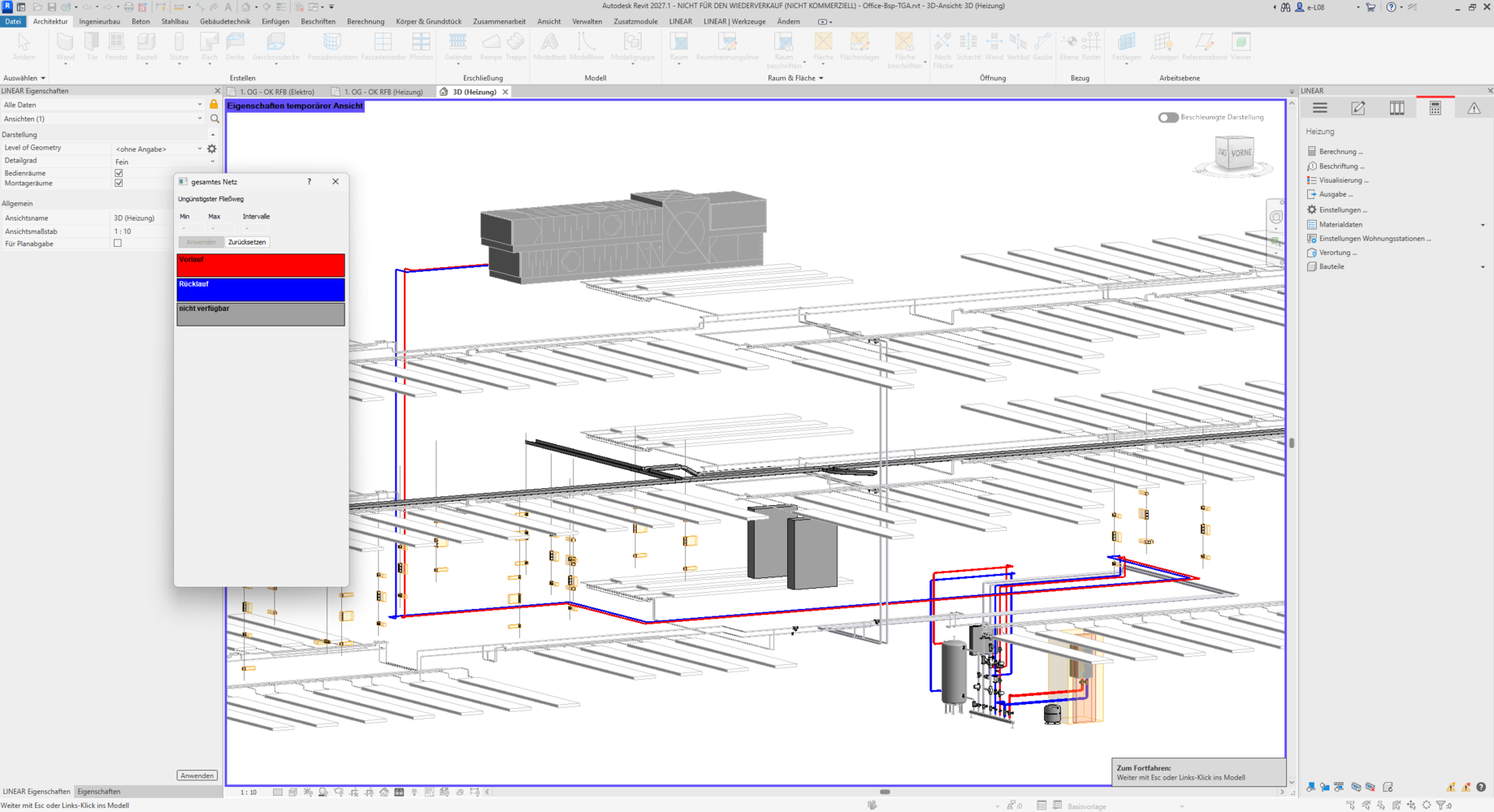Viewport: 1494px width, 812px height.
Task: Click the ViewCube VORNE face
Action: pyautogui.click(x=1241, y=153)
